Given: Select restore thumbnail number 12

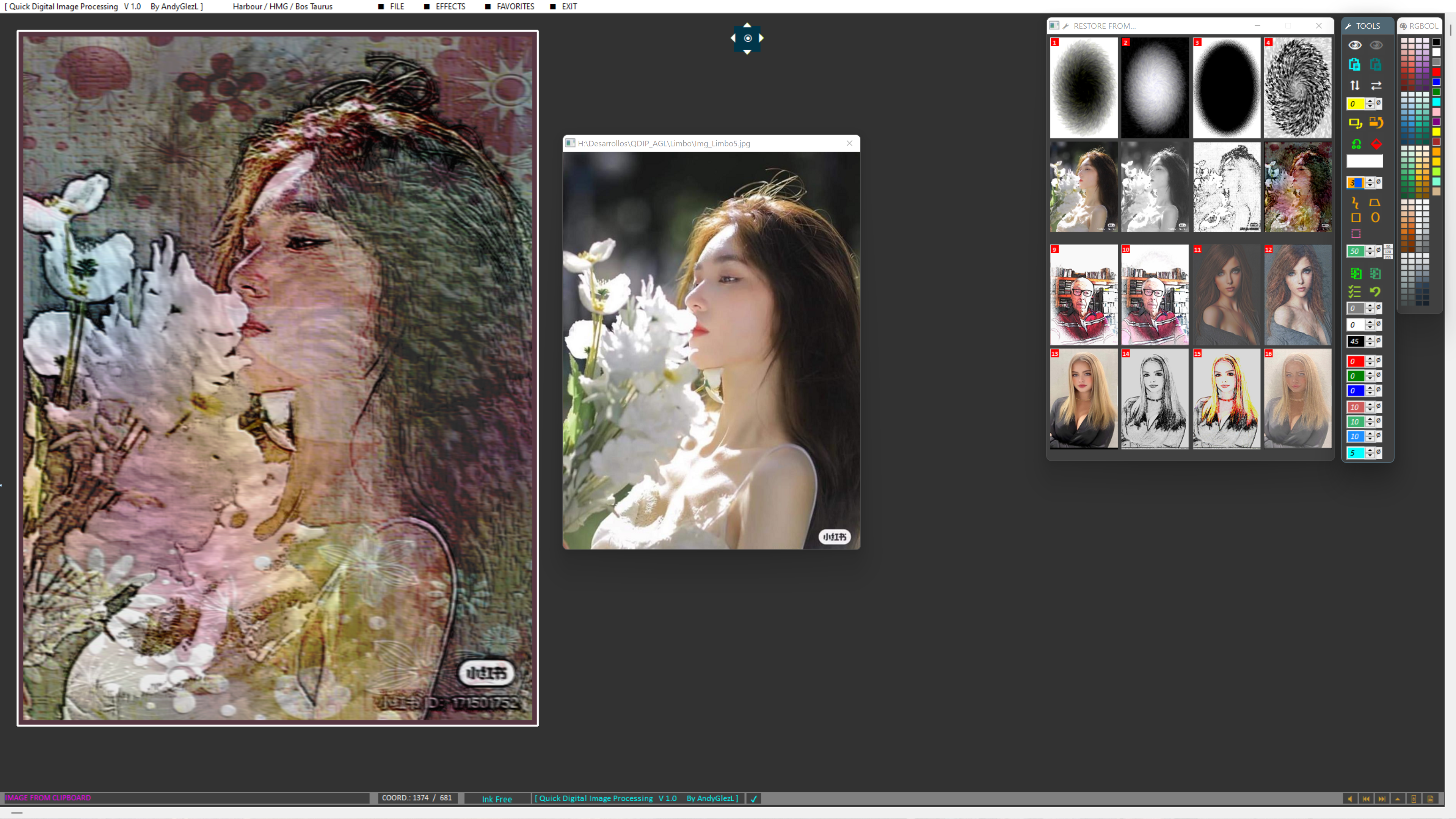Looking at the screenshot, I should click(x=1298, y=295).
